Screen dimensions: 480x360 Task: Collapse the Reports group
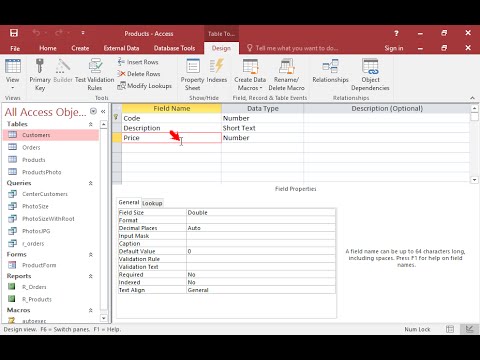(x=90, y=276)
